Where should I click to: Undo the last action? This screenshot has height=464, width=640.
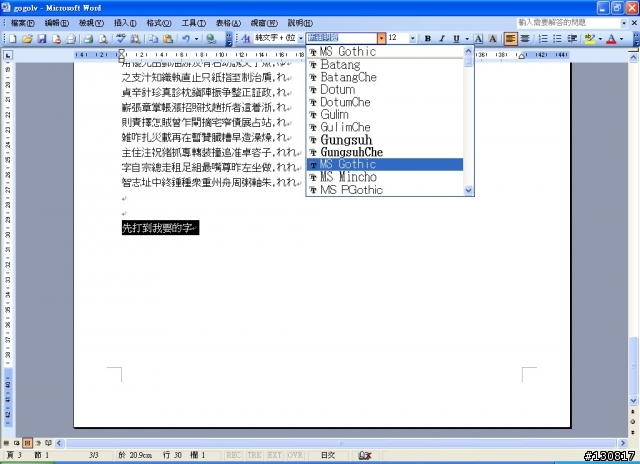coord(186,39)
